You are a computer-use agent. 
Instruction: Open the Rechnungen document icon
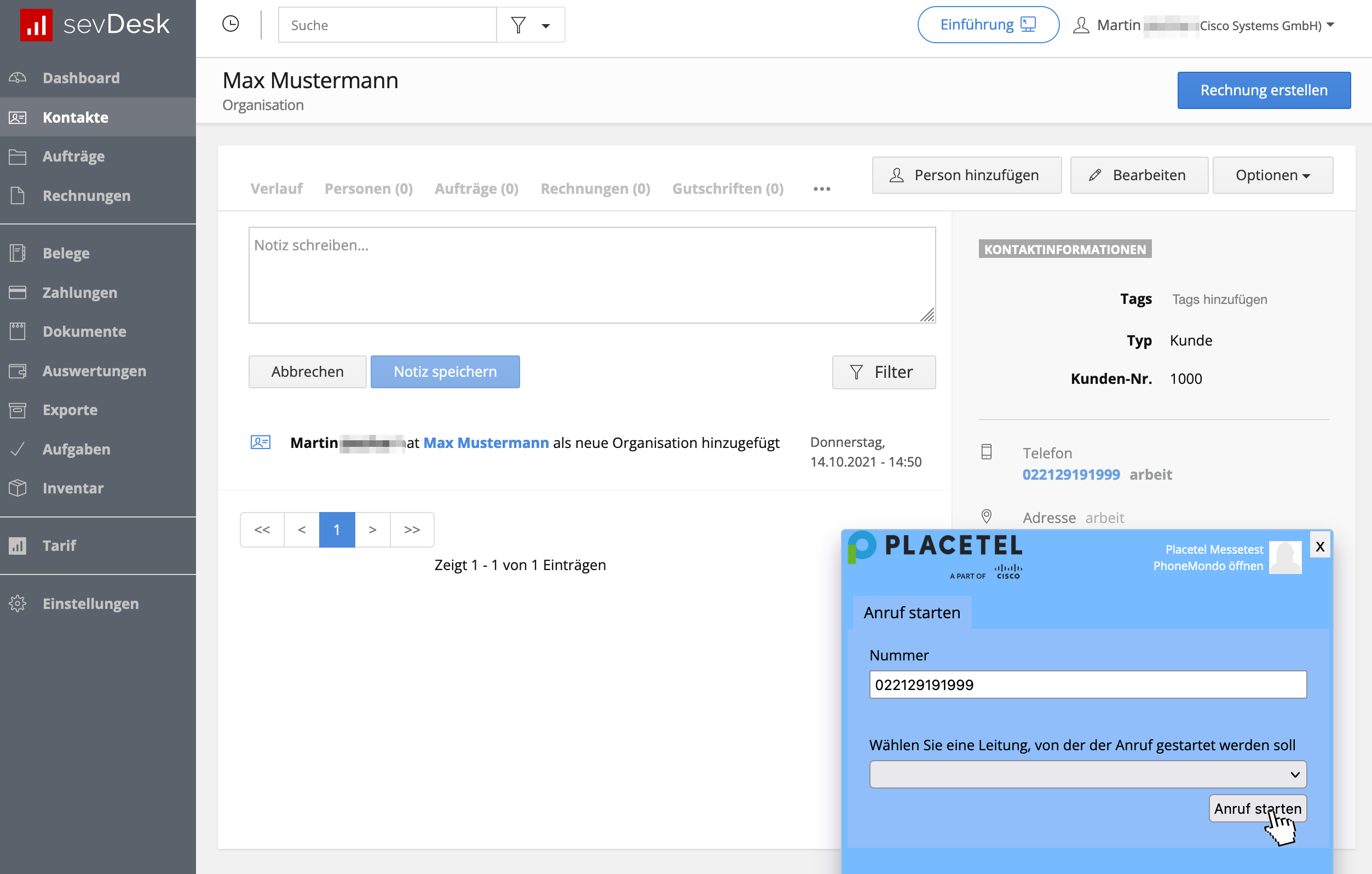tap(18, 196)
